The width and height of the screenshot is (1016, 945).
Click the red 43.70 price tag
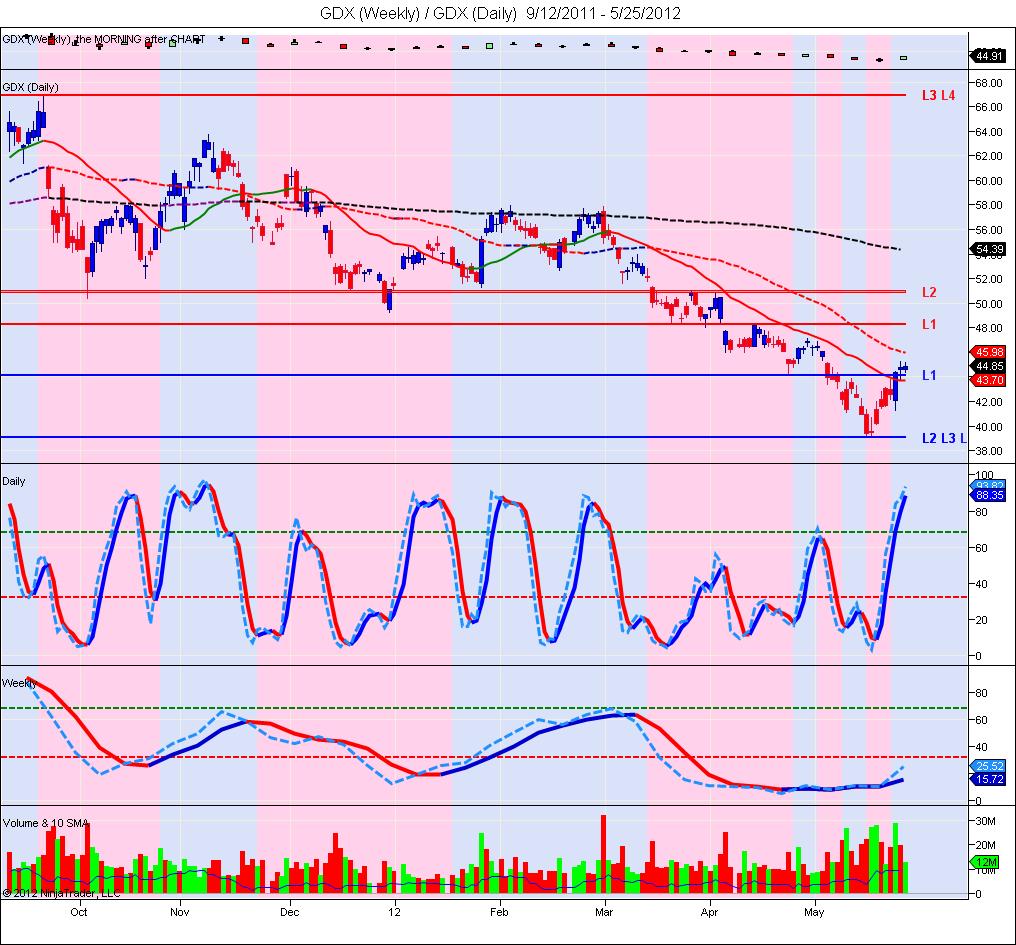click(989, 380)
